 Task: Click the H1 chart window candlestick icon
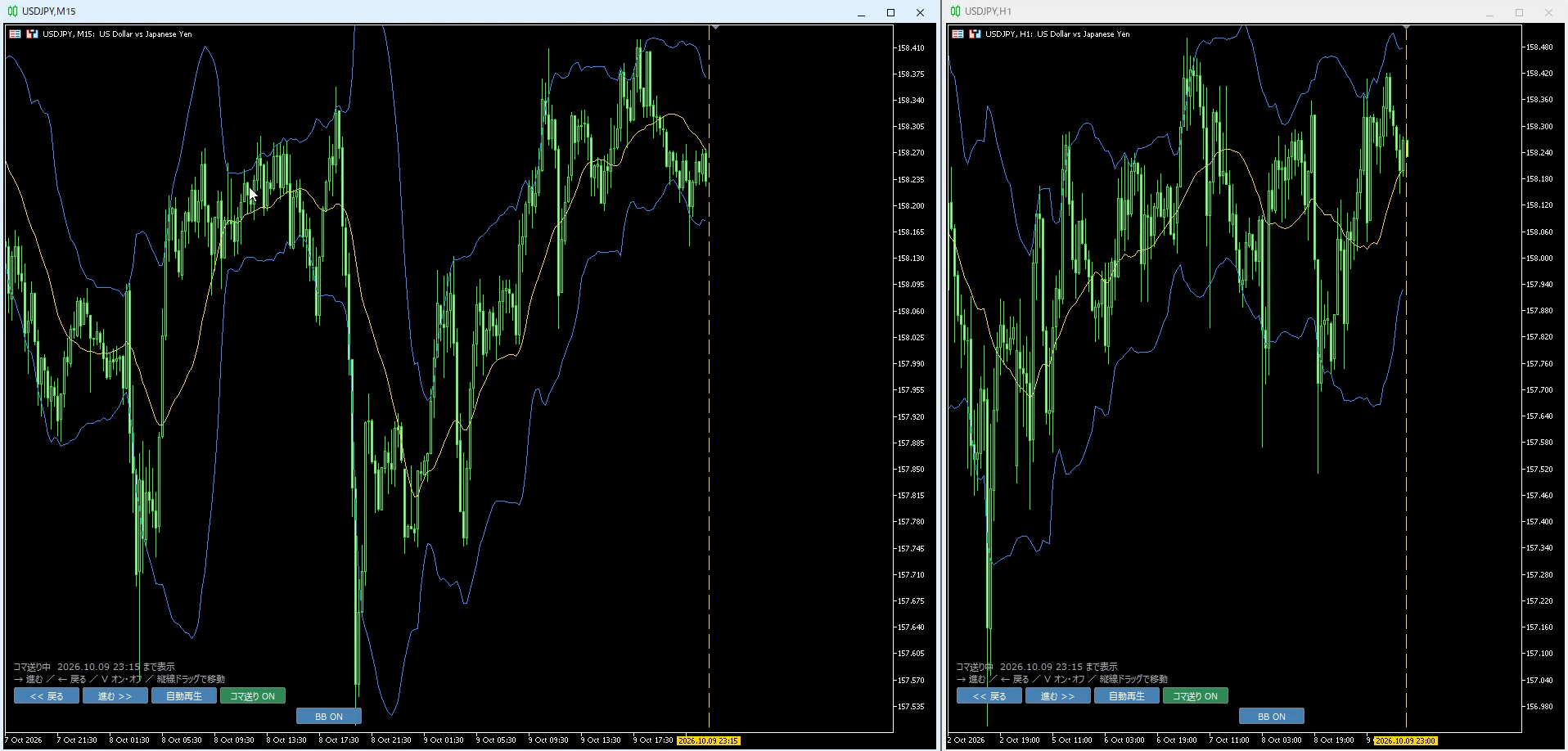955,11
